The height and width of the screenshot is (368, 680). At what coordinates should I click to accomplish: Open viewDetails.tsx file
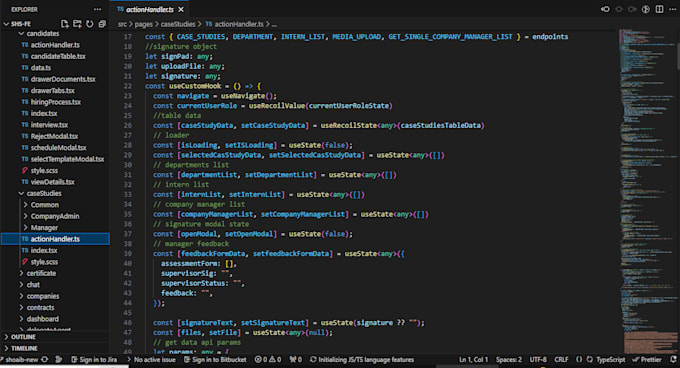point(52,182)
